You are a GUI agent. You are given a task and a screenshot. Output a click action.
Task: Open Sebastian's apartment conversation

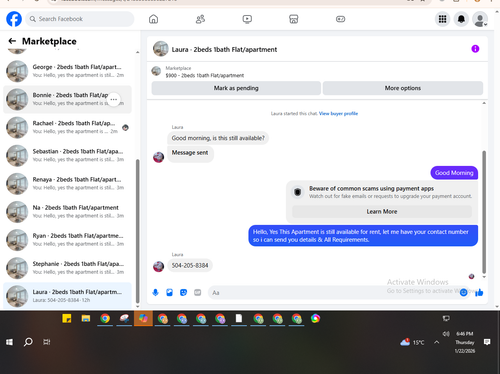coord(67,155)
